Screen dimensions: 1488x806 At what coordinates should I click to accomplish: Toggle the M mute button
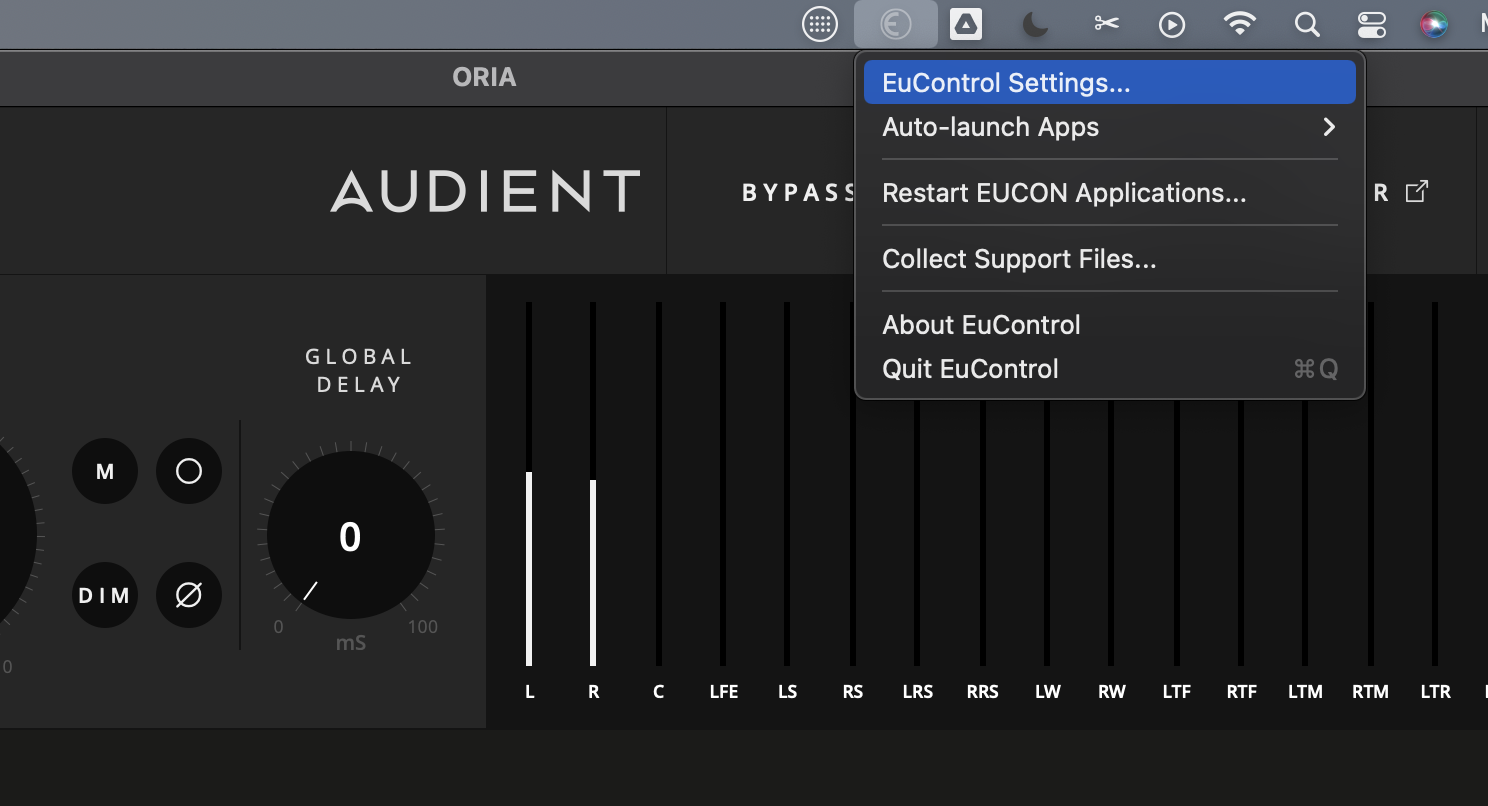click(105, 471)
